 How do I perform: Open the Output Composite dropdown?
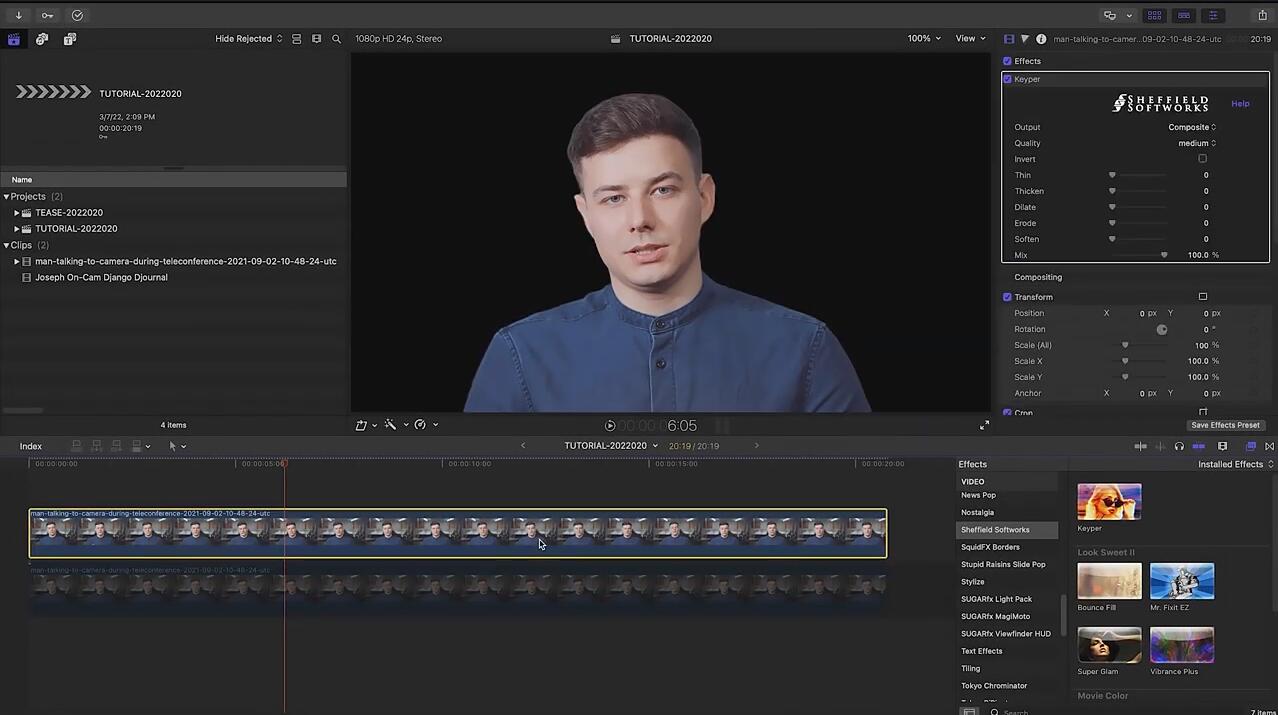tap(1192, 127)
